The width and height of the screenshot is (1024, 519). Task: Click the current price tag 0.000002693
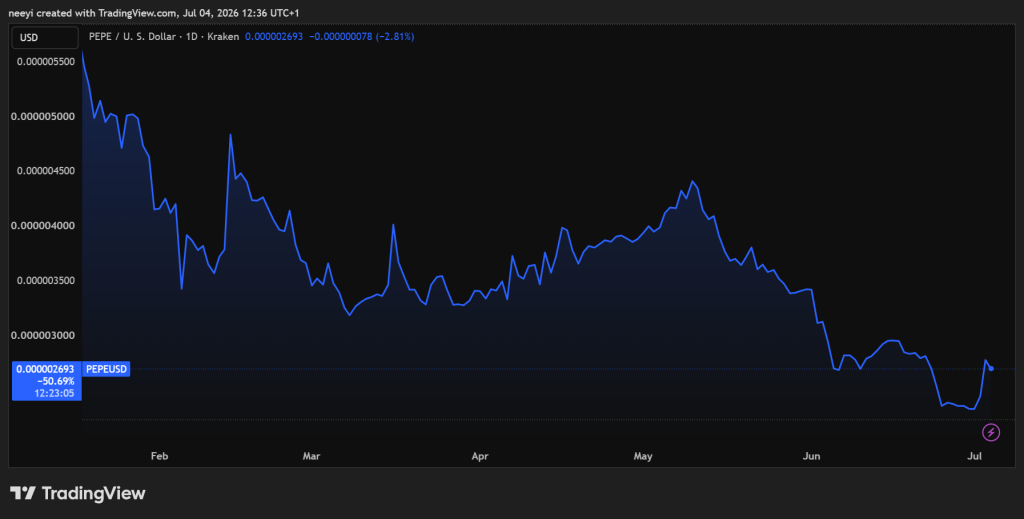46,370
